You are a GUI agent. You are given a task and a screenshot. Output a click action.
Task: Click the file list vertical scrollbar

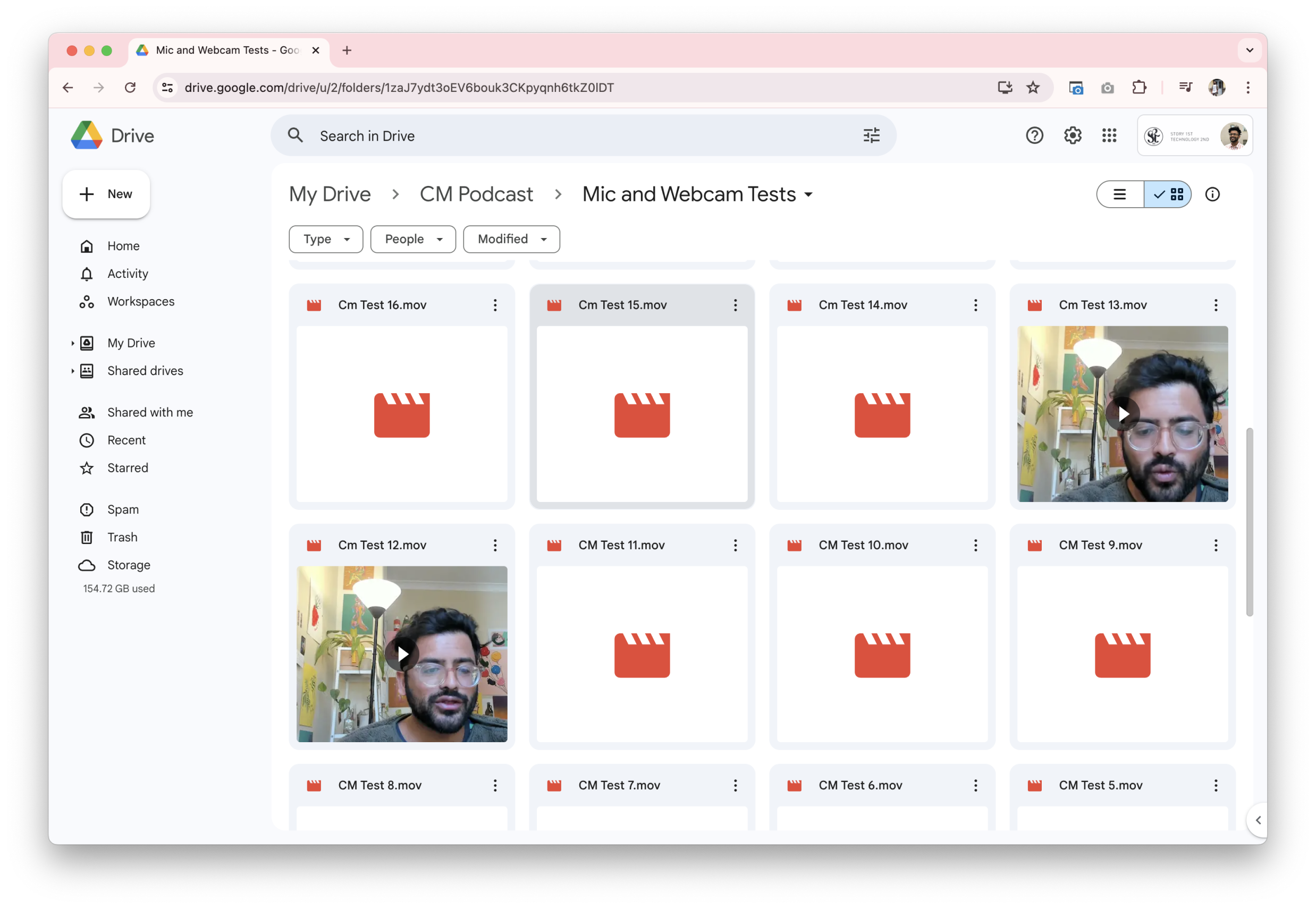tap(1249, 522)
